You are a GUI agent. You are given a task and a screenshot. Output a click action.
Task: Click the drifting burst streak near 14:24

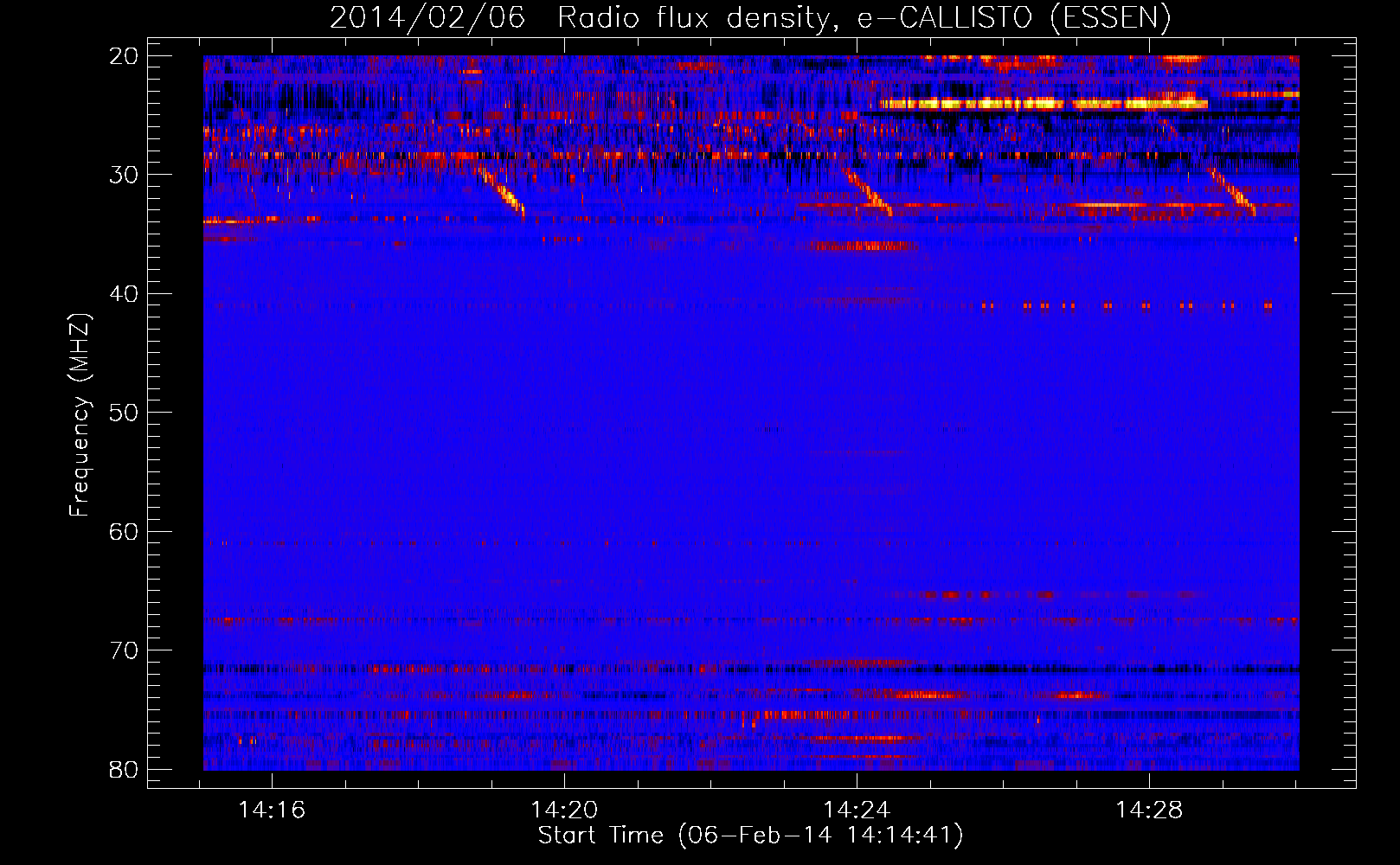[869, 191]
